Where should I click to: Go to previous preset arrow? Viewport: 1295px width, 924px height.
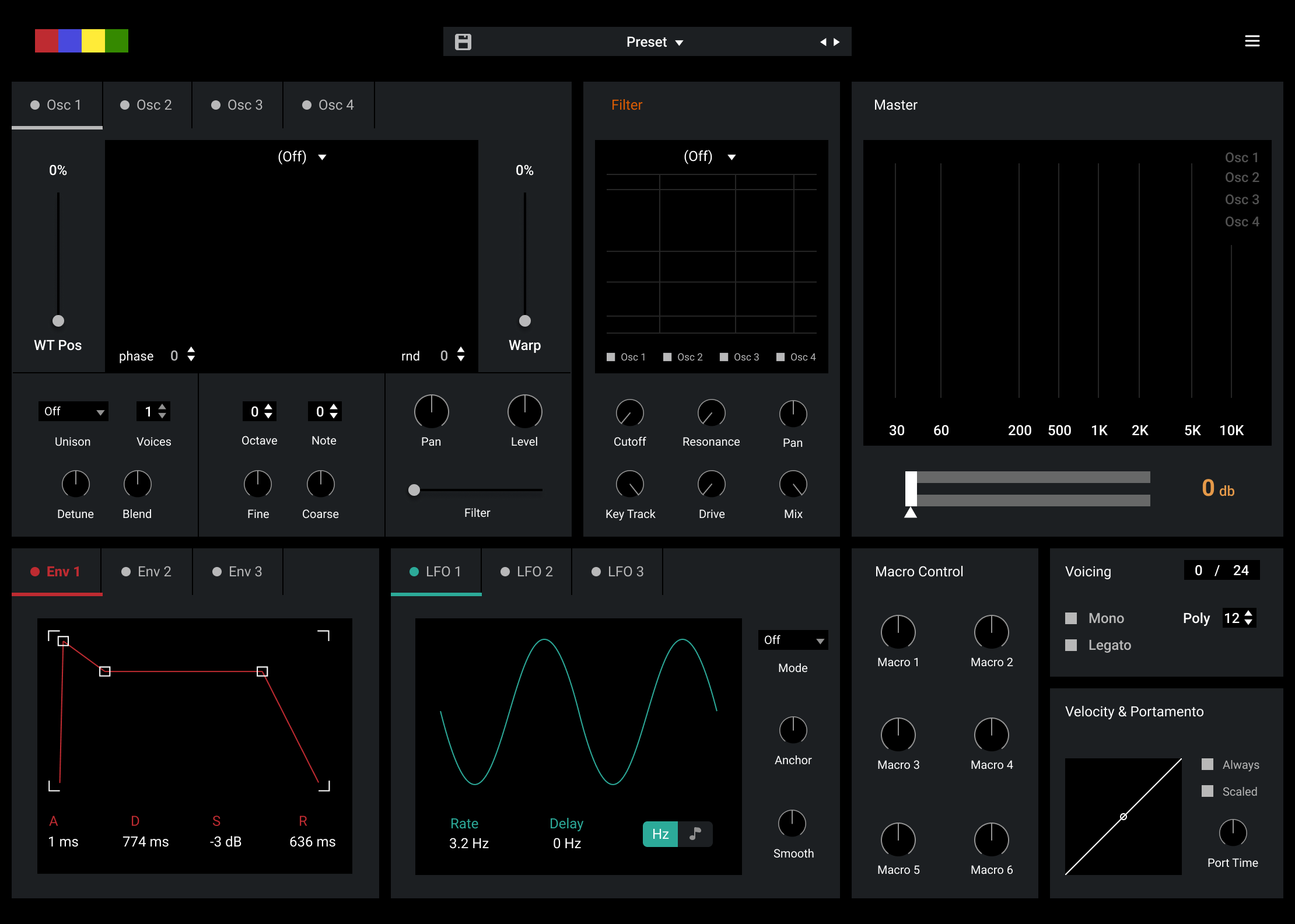[823, 42]
